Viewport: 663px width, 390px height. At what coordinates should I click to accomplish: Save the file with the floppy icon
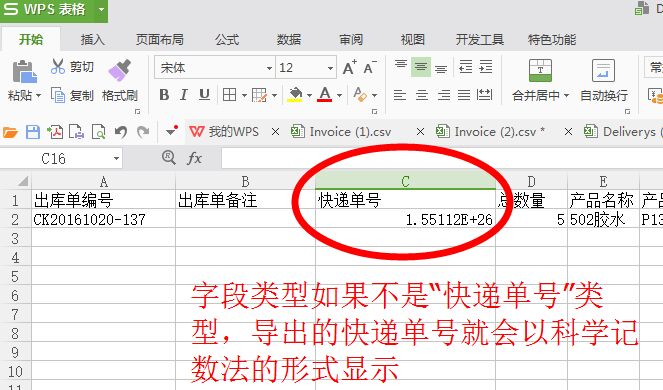point(33,132)
